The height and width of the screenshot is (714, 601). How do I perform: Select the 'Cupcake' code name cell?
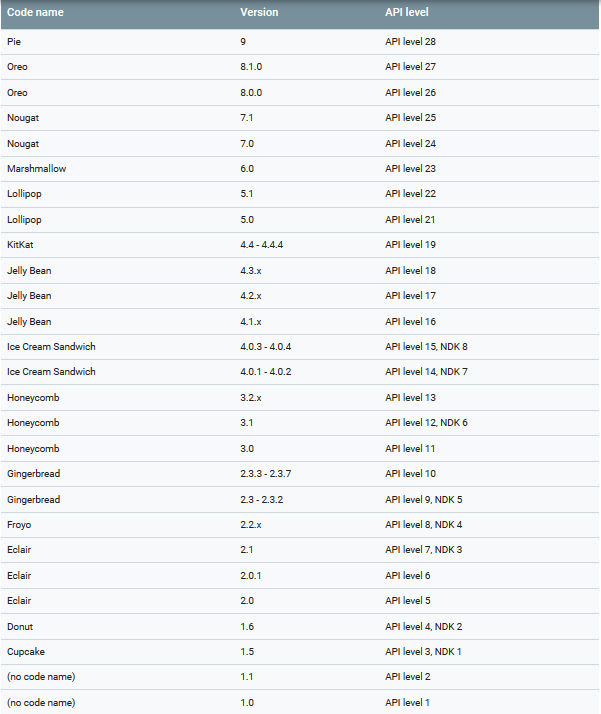pyautogui.click(x=26, y=652)
